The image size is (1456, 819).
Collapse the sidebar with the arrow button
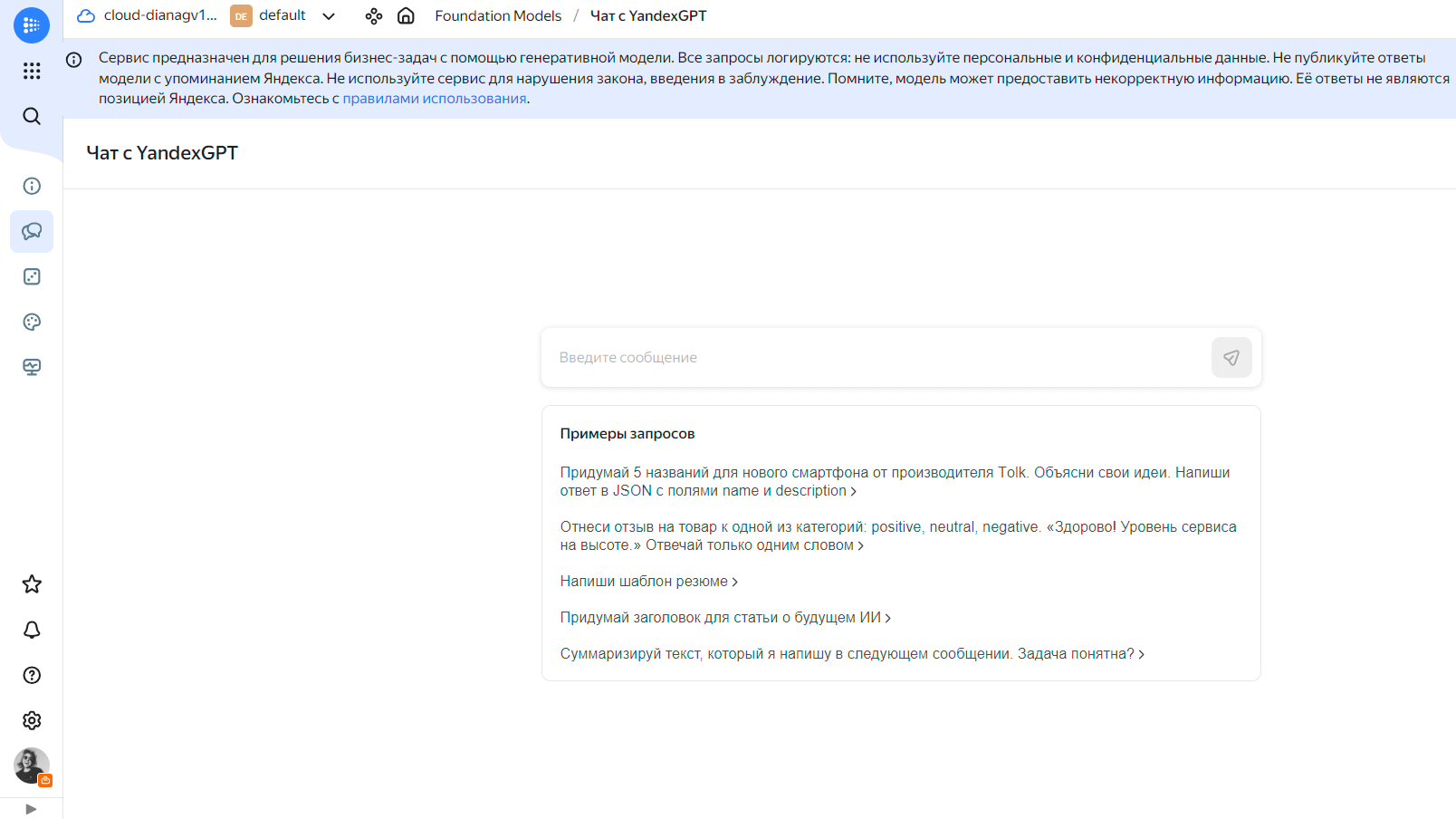31,807
